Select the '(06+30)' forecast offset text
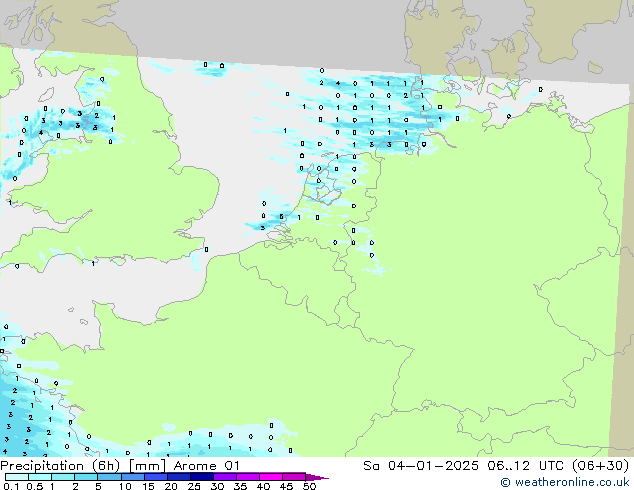The image size is (634, 490). coord(601,466)
